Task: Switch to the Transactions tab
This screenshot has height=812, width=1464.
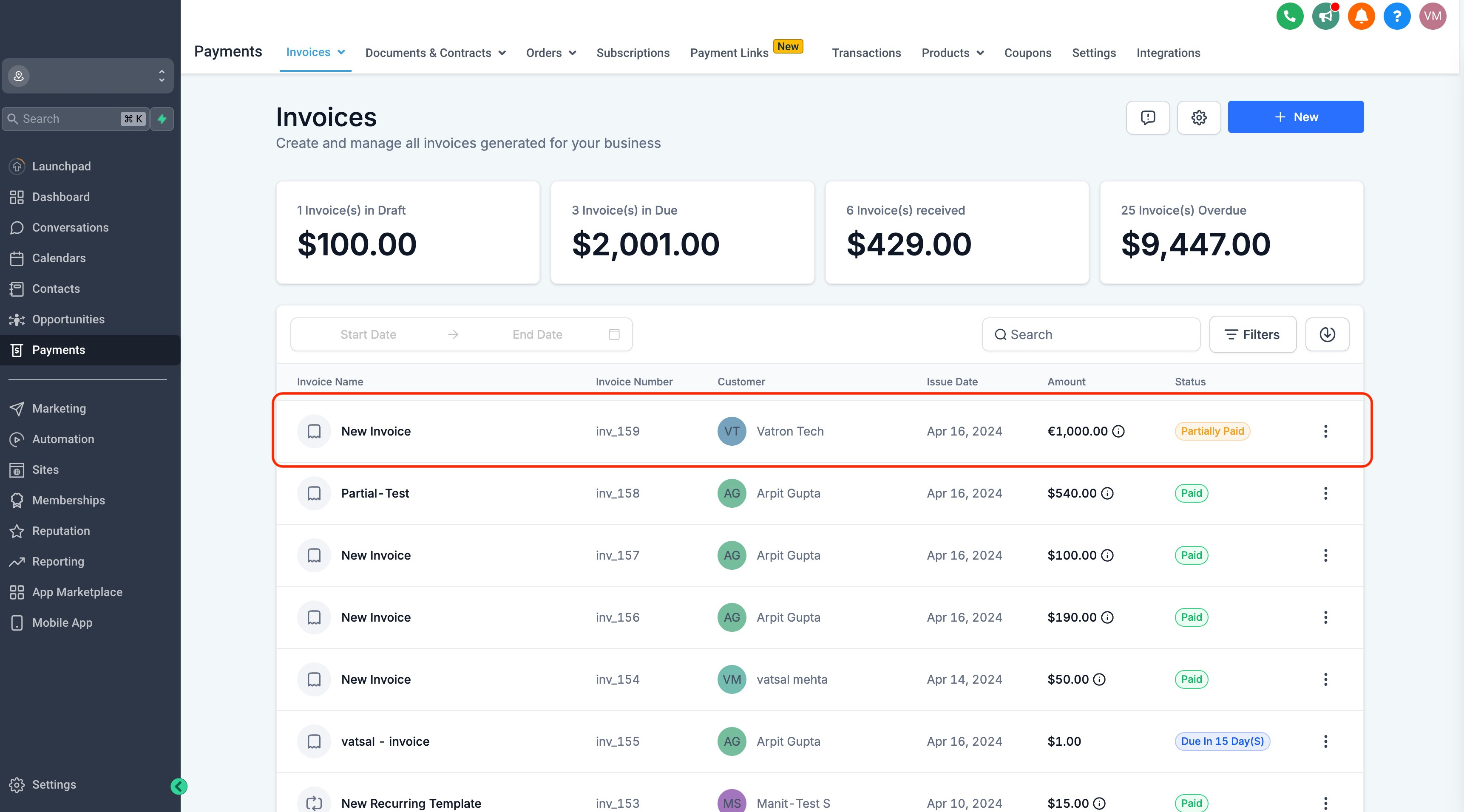Action: (866, 53)
